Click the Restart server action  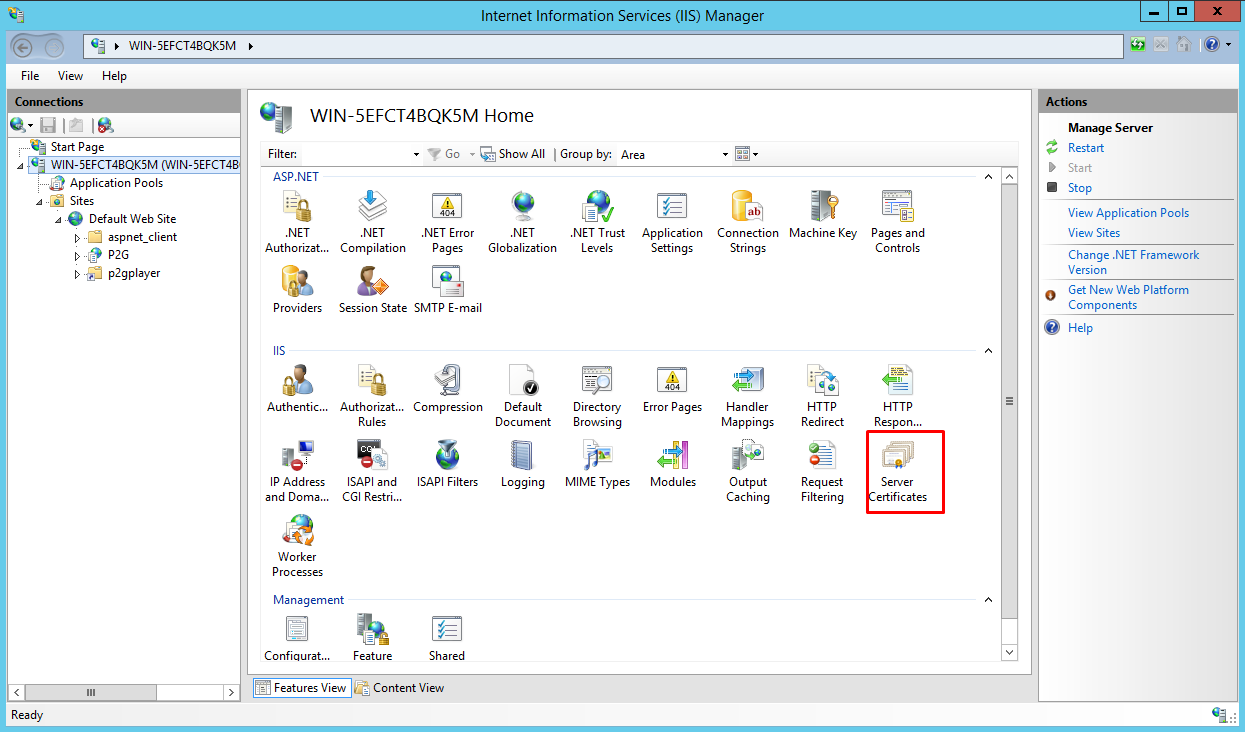(x=1086, y=148)
